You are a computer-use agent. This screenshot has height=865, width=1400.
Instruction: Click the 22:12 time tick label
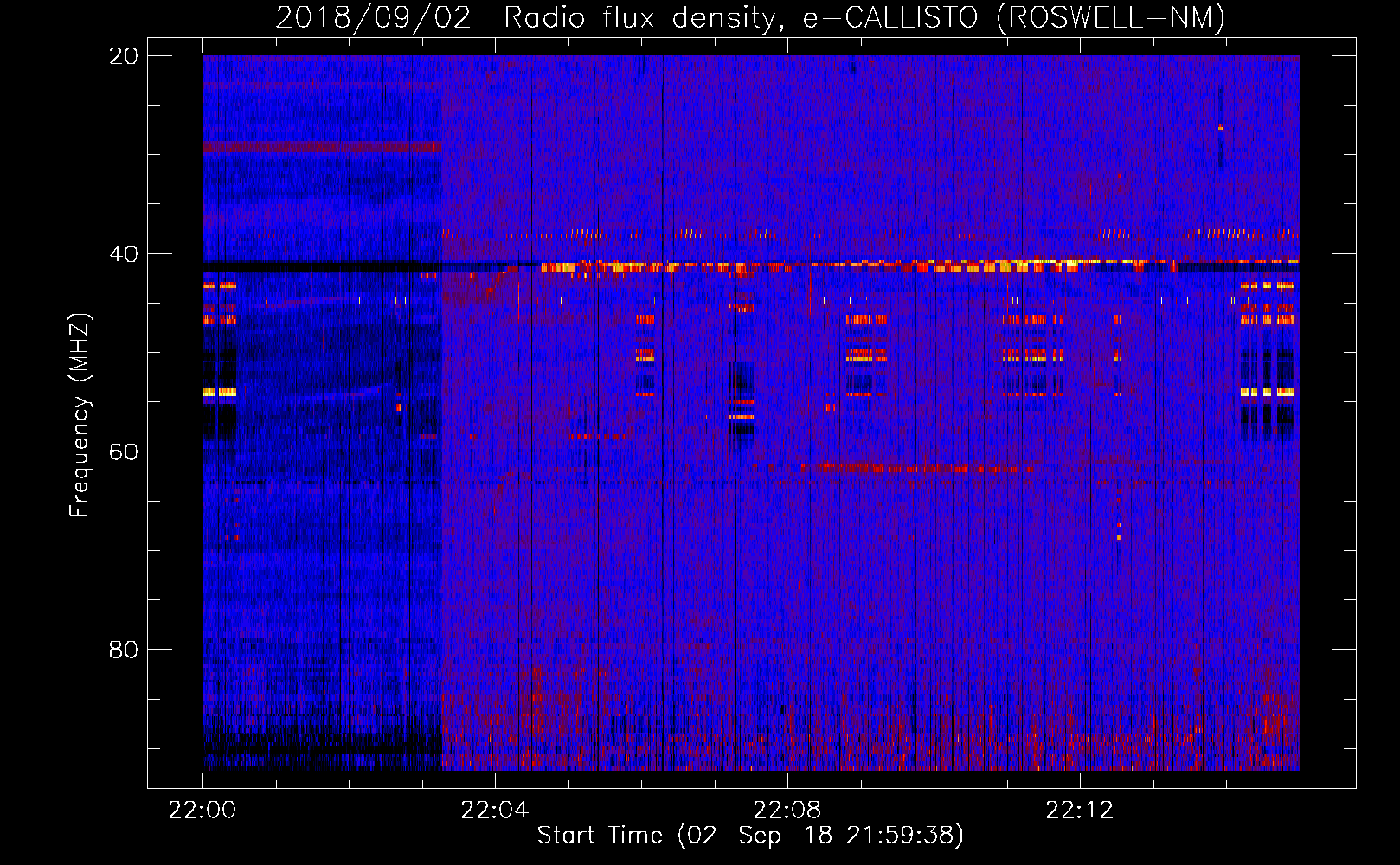click(x=1080, y=811)
